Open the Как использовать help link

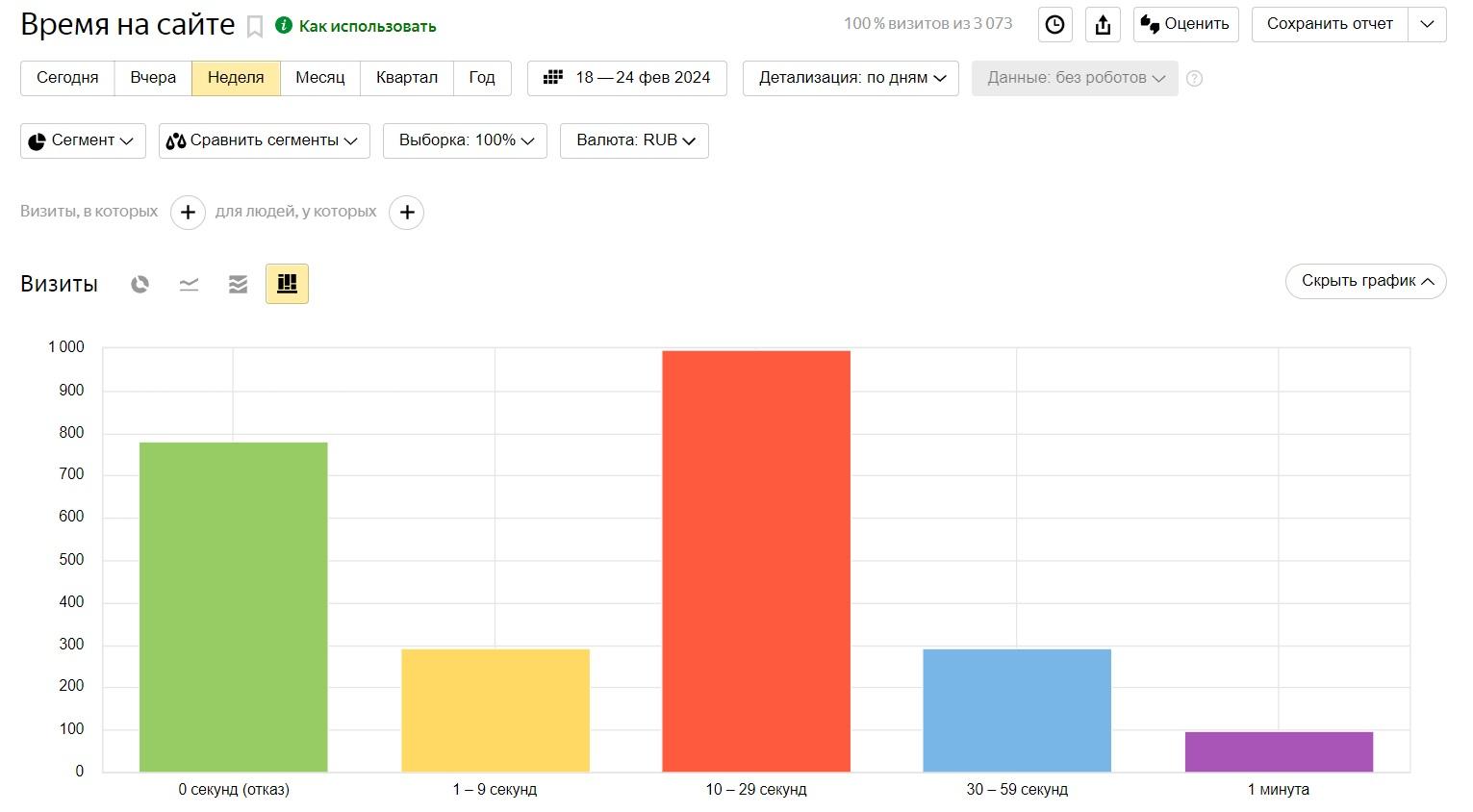coord(367,27)
